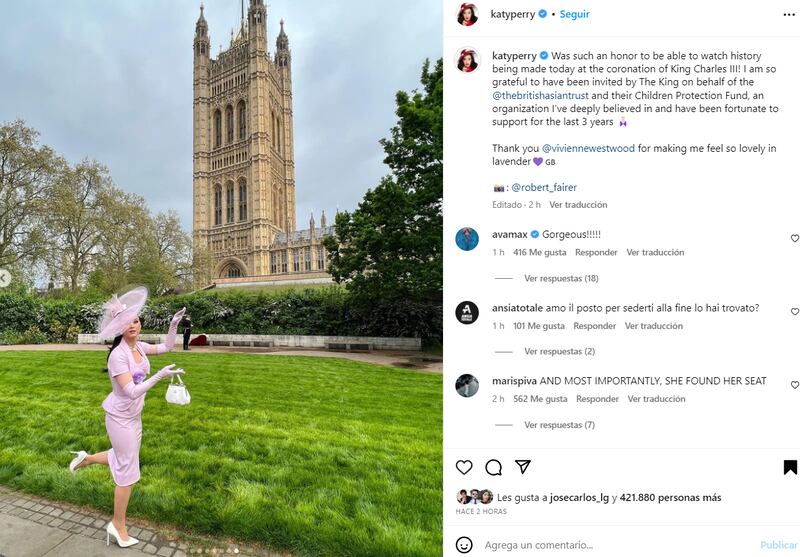Image resolution: width=800 pixels, height=557 pixels.
Task: Go to previous photo arrow
Action: [x=3, y=277]
